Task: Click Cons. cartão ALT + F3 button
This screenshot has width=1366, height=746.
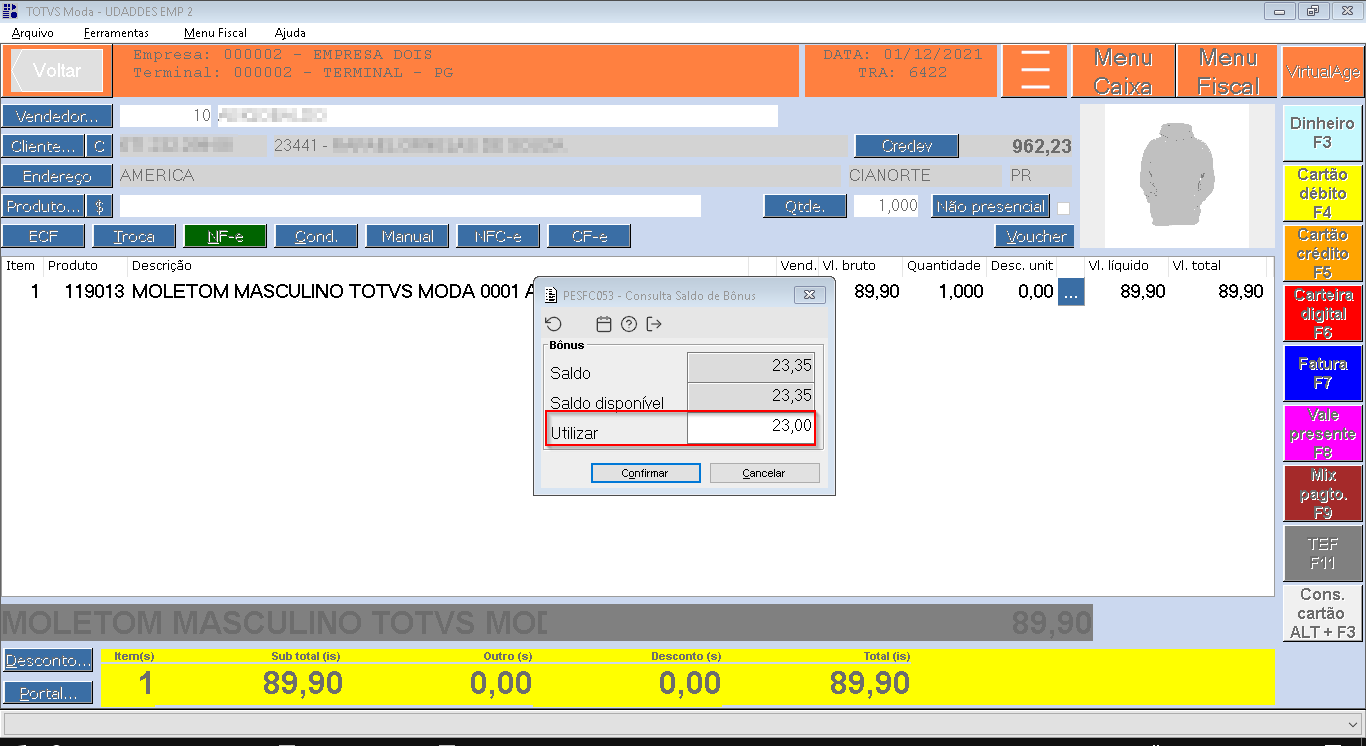Action: tap(1323, 613)
